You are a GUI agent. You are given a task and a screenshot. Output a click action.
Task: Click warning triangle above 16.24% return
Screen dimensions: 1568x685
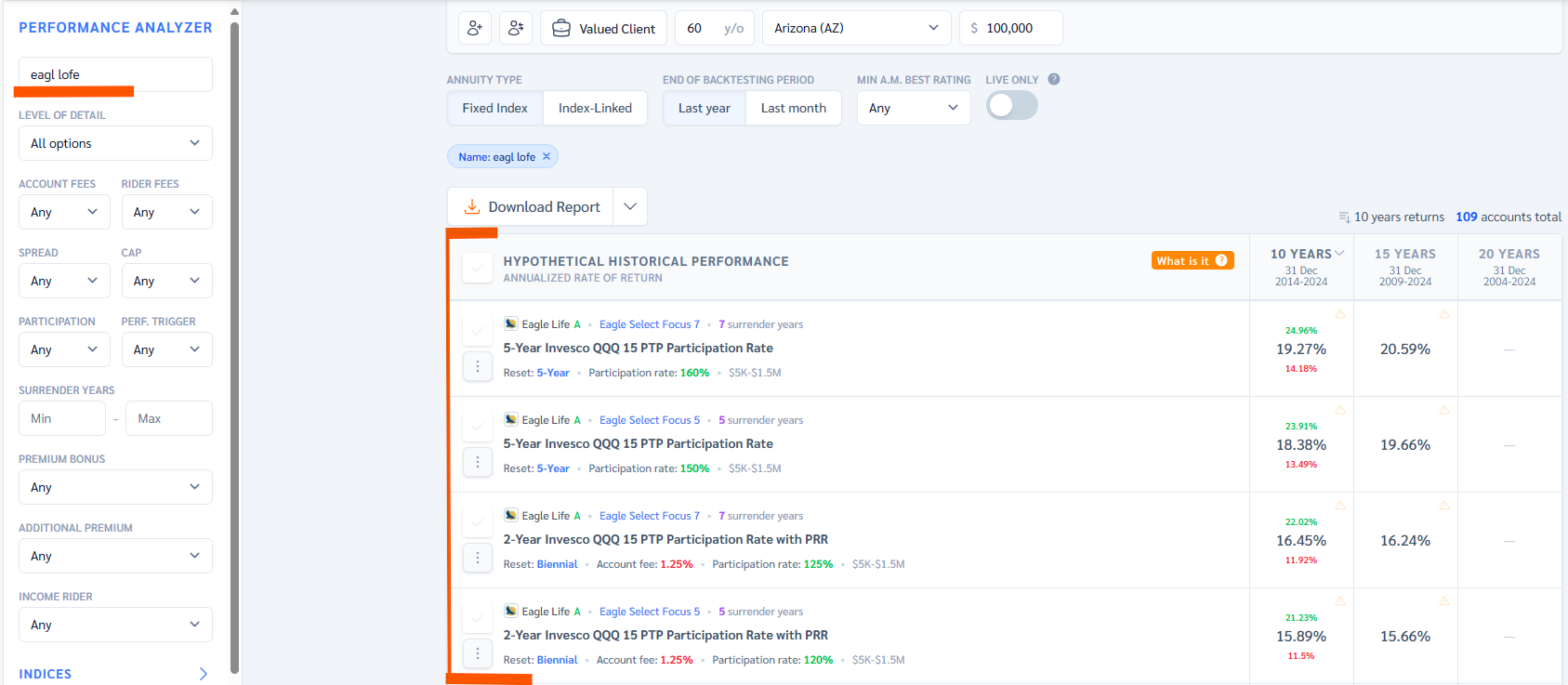(x=1444, y=505)
